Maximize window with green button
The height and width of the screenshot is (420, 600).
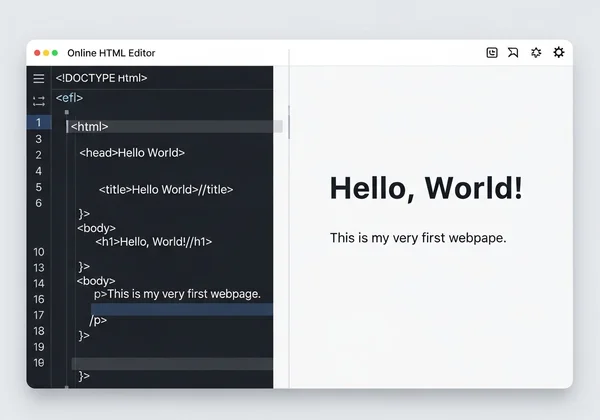(x=55, y=53)
